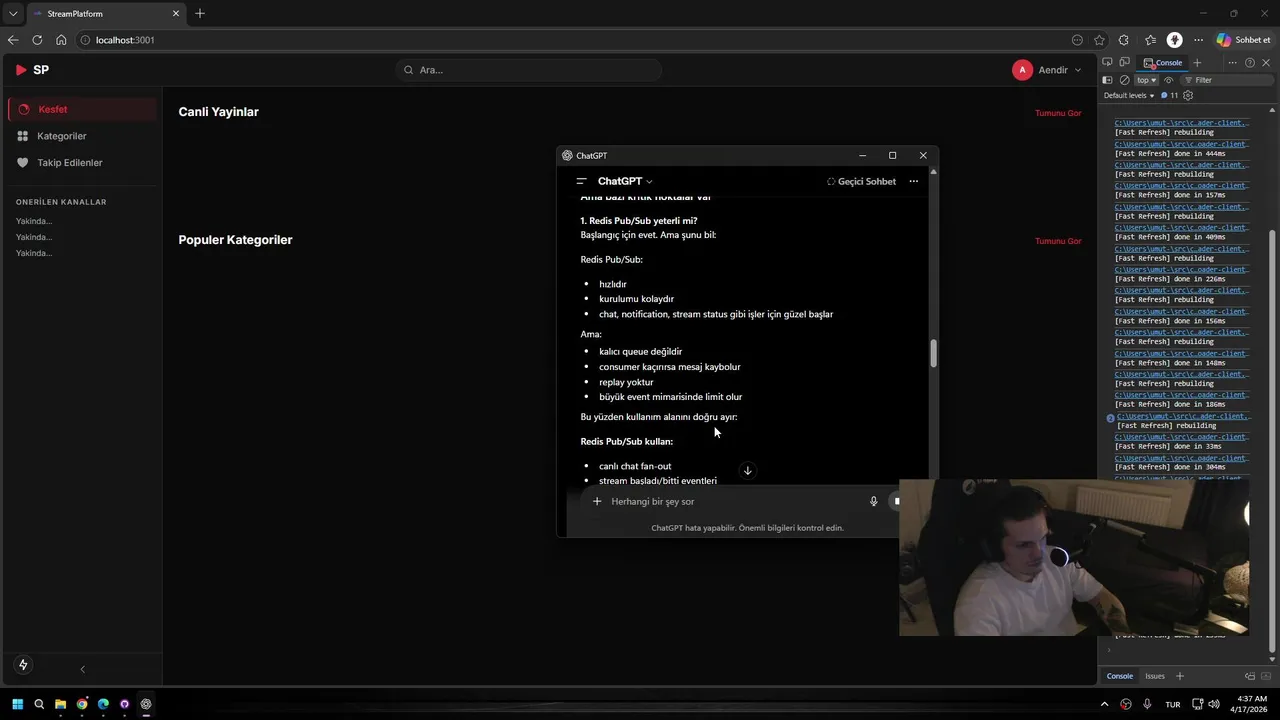Click the 11 issues counter badge
This screenshot has width=1280, height=720.
click(x=1169, y=96)
